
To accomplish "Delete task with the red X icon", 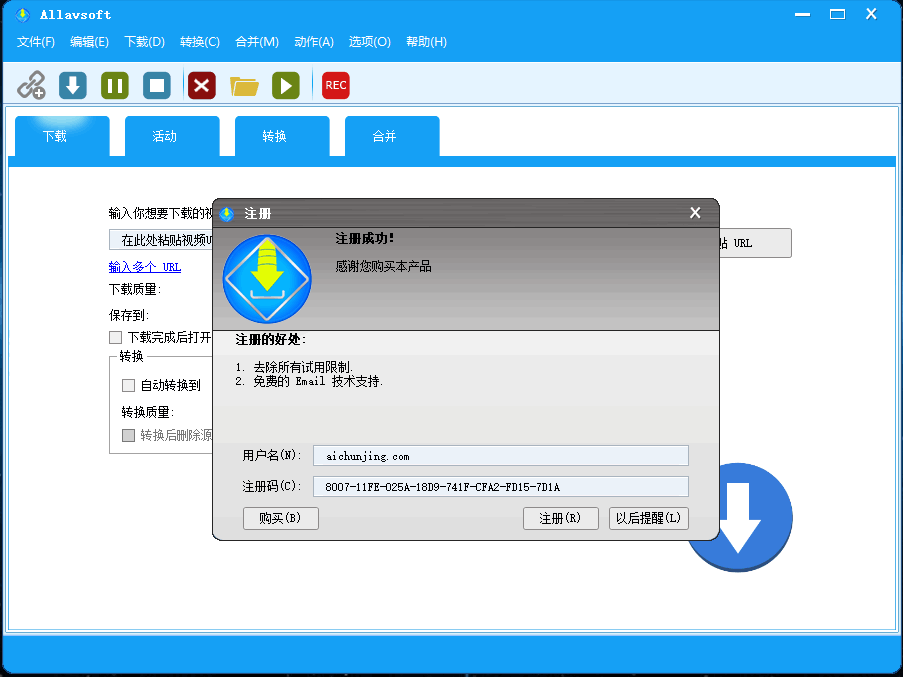I will [x=202, y=85].
